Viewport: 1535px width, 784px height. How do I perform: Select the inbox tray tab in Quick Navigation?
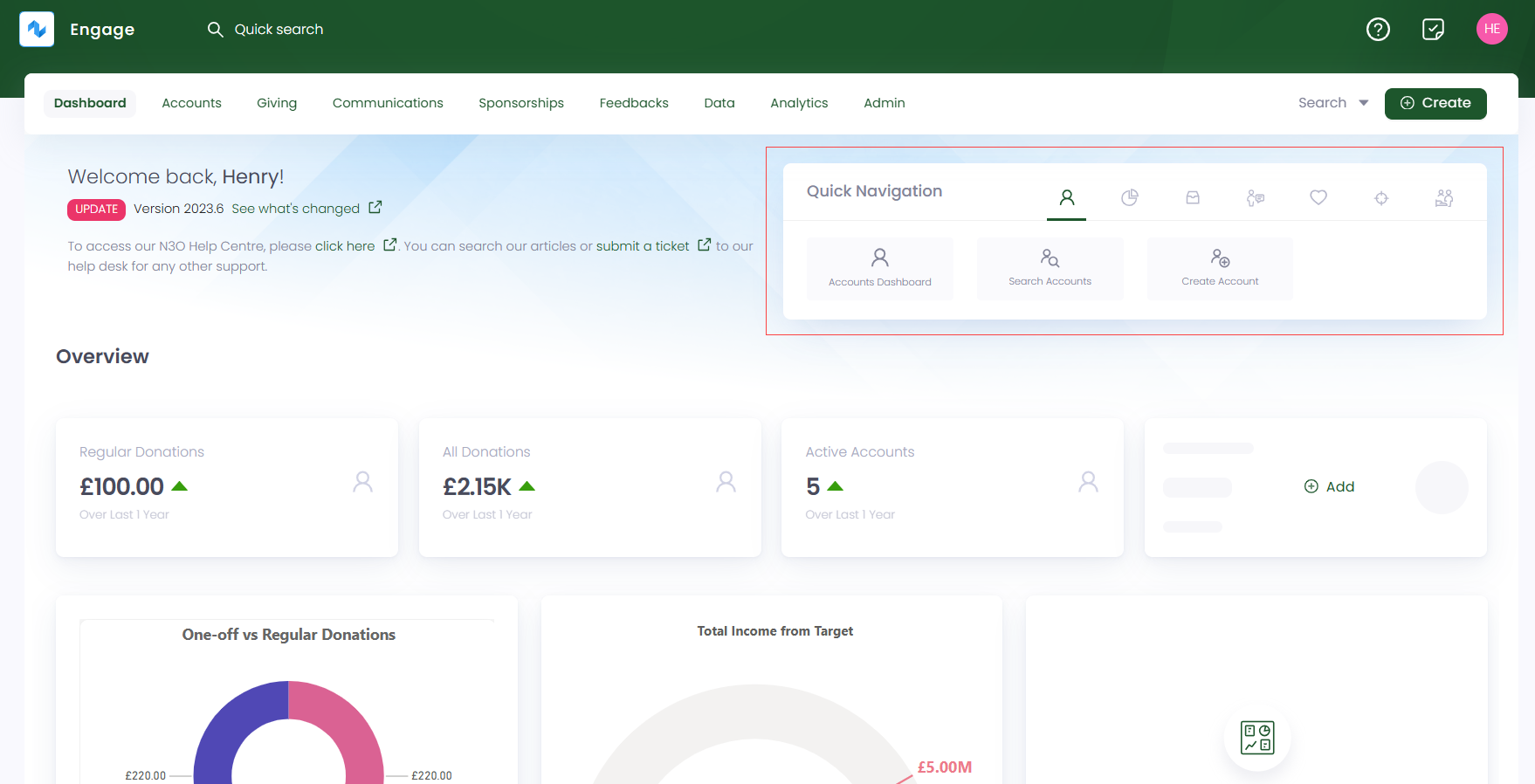click(x=1193, y=197)
